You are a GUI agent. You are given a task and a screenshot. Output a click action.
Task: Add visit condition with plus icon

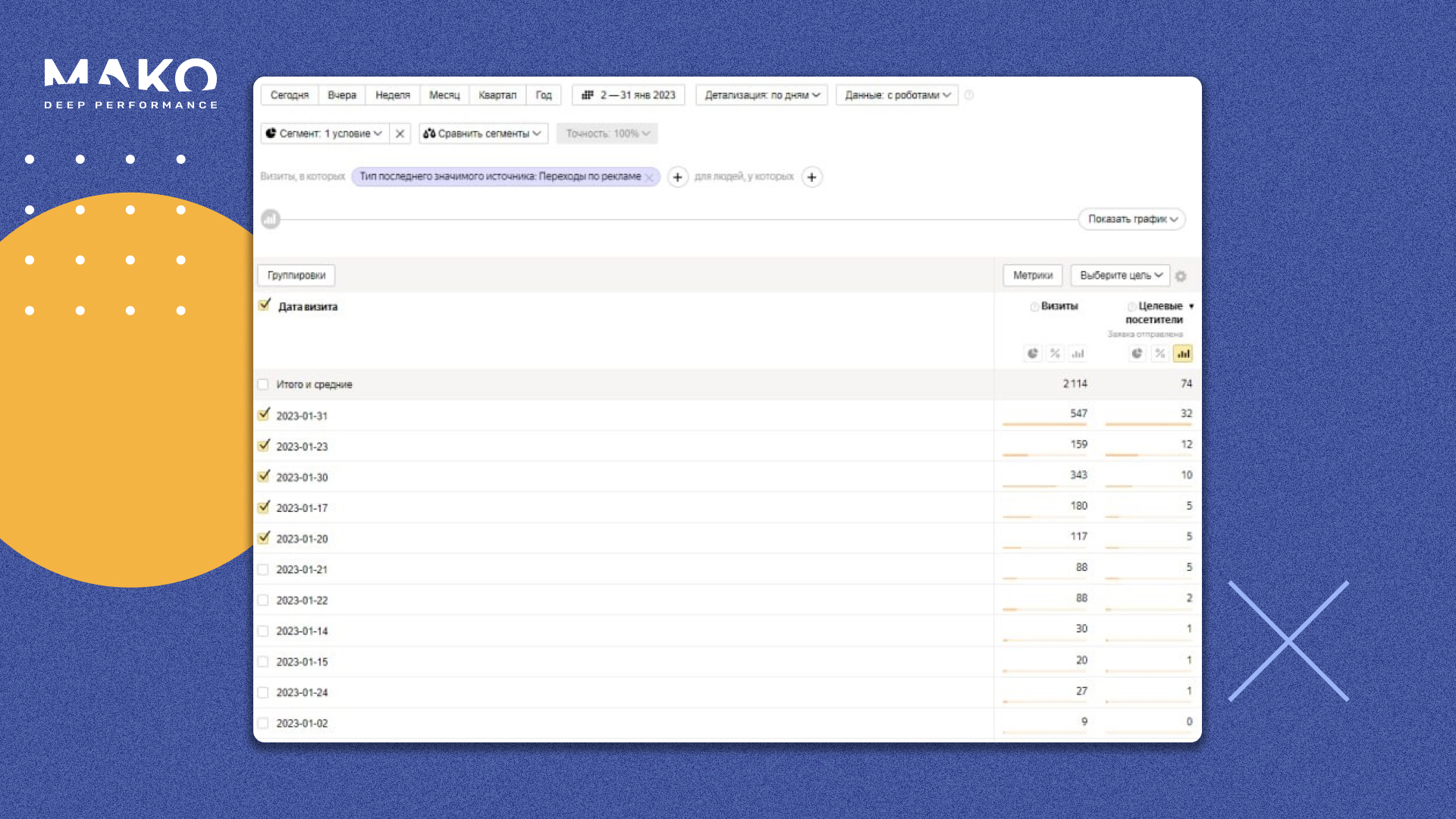pos(677,177)
